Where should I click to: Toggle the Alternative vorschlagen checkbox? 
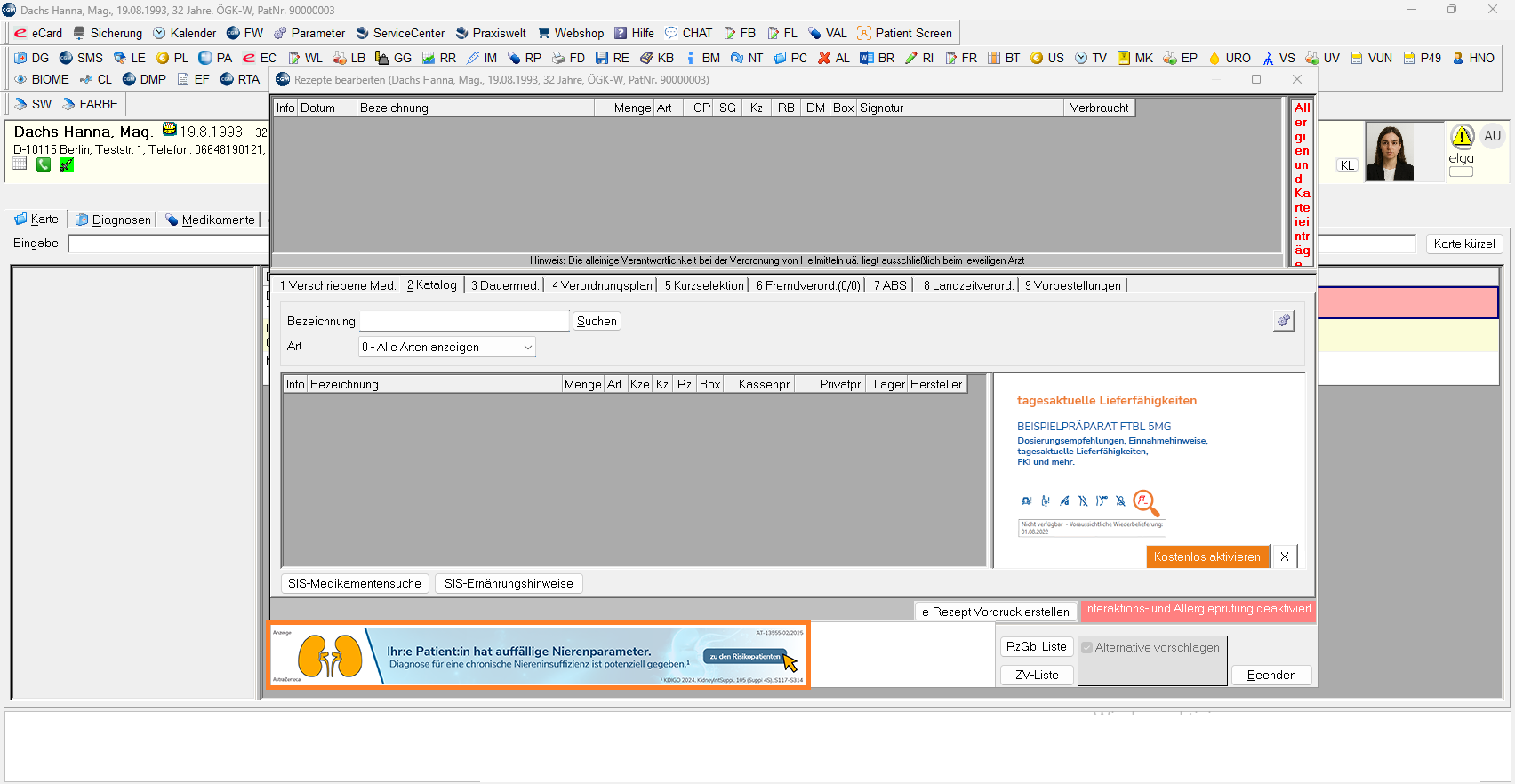point(1086,648)
